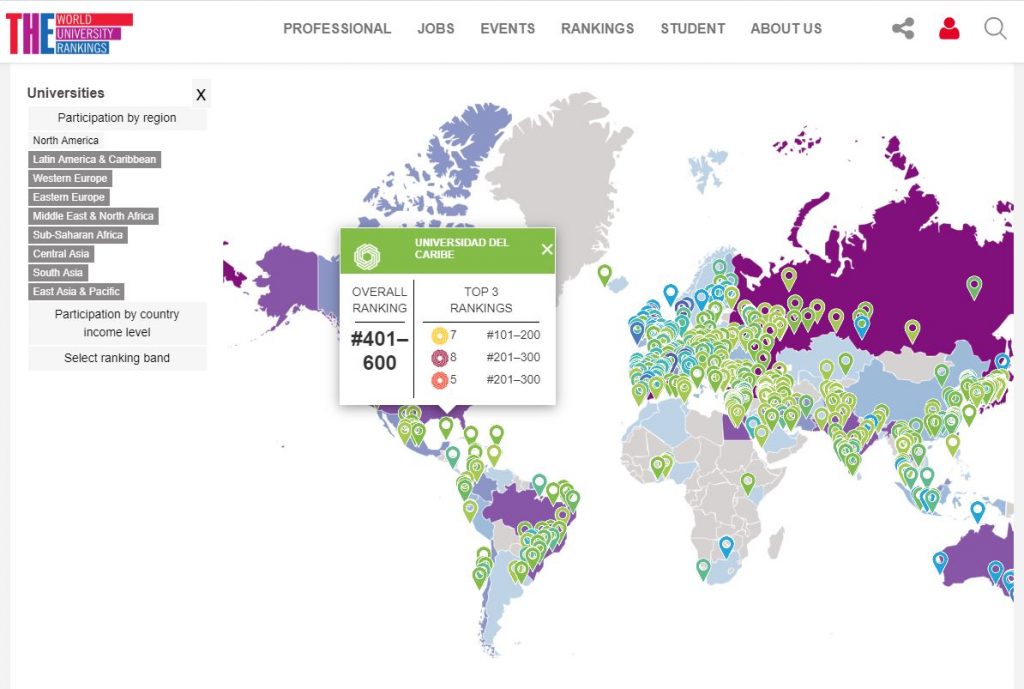
Task: Select the blue map pin in South Africa
Action: [x=726, y=546]
